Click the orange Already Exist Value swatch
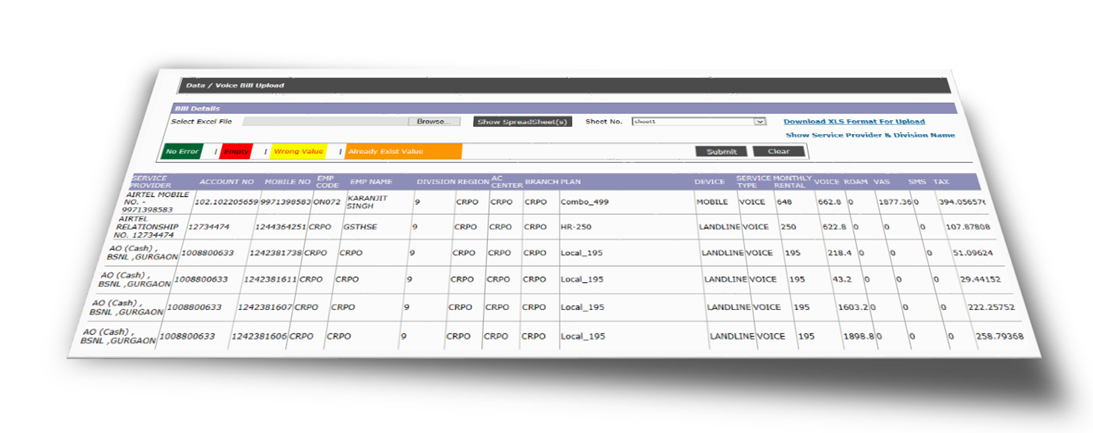This screenshot has width=1093, height=433. [402, 151]
